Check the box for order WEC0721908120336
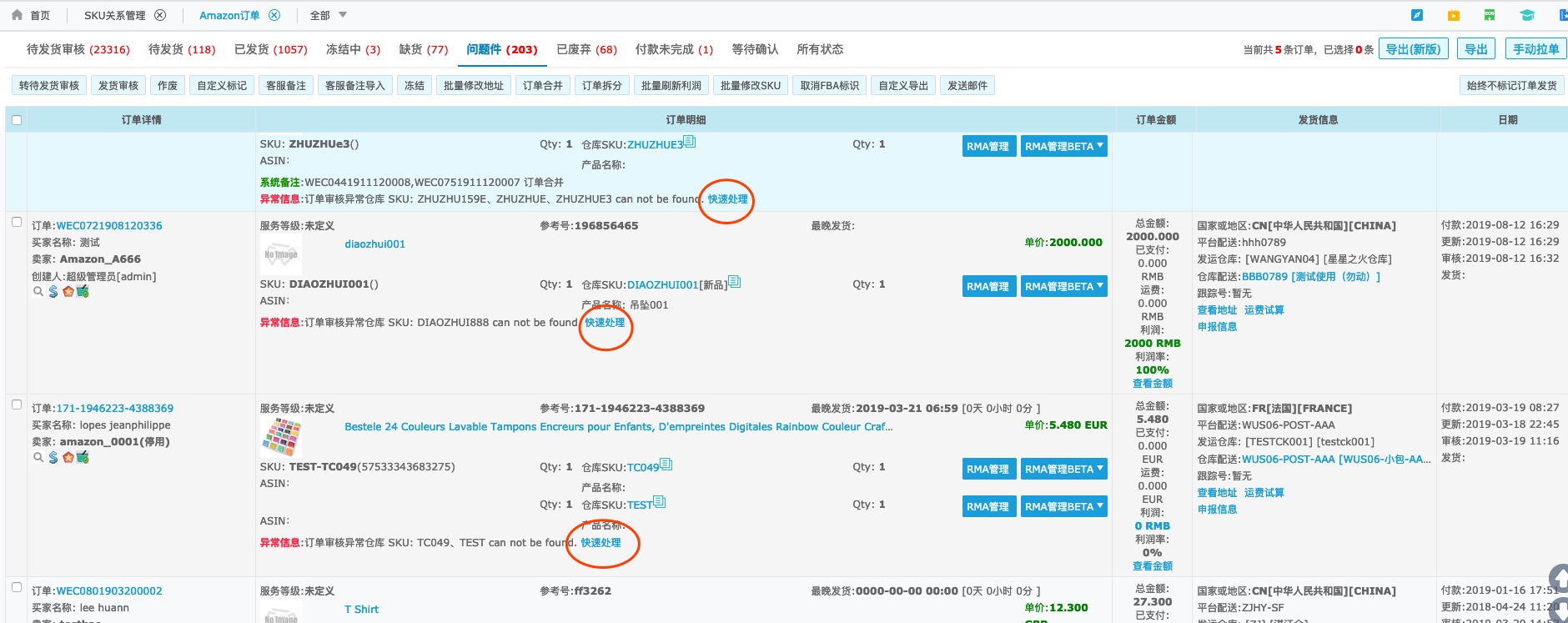The image size is (1568, 623). 17,222
